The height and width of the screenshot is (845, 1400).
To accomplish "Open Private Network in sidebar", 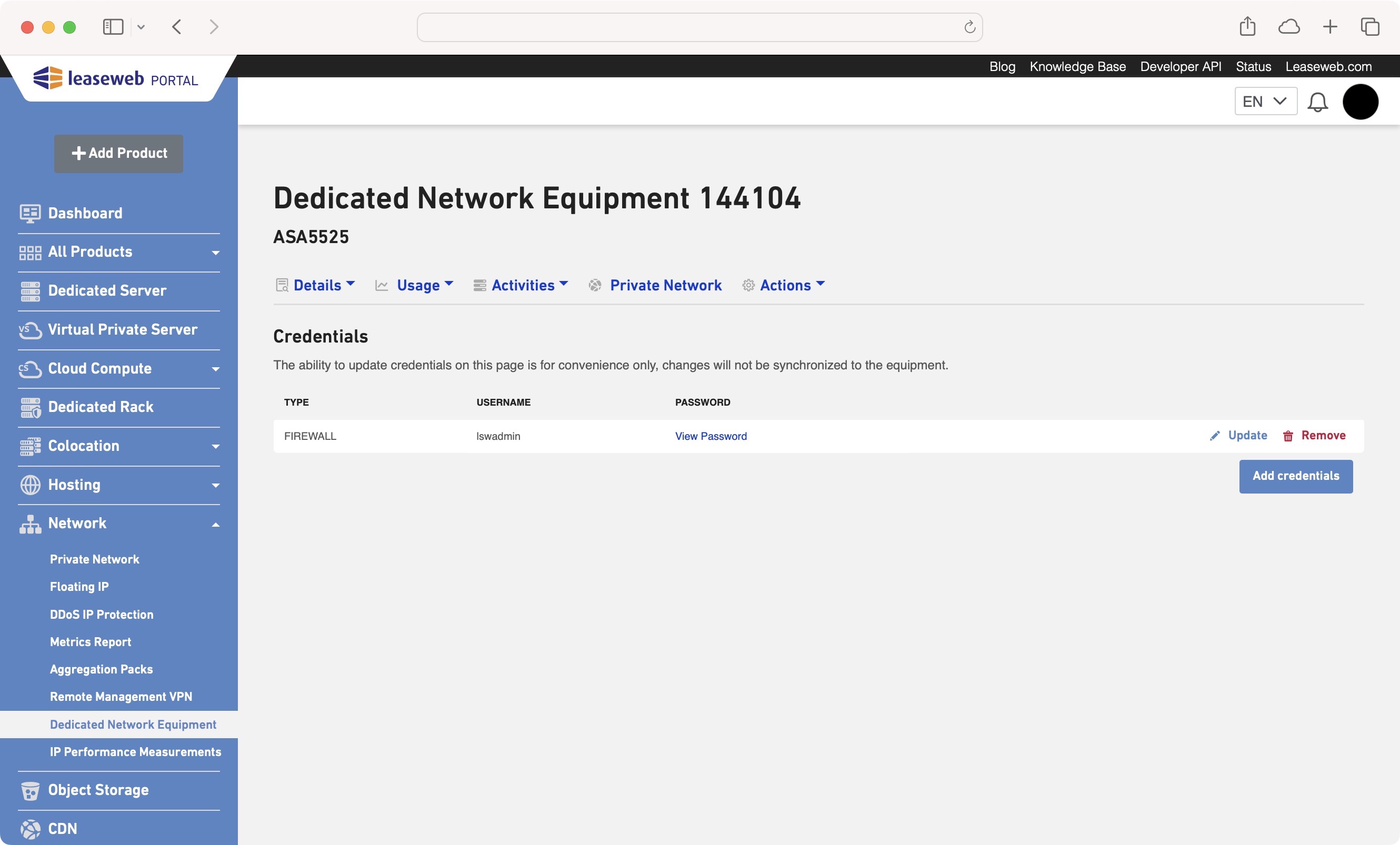I will pyautogui.click(x=94, y=559).
